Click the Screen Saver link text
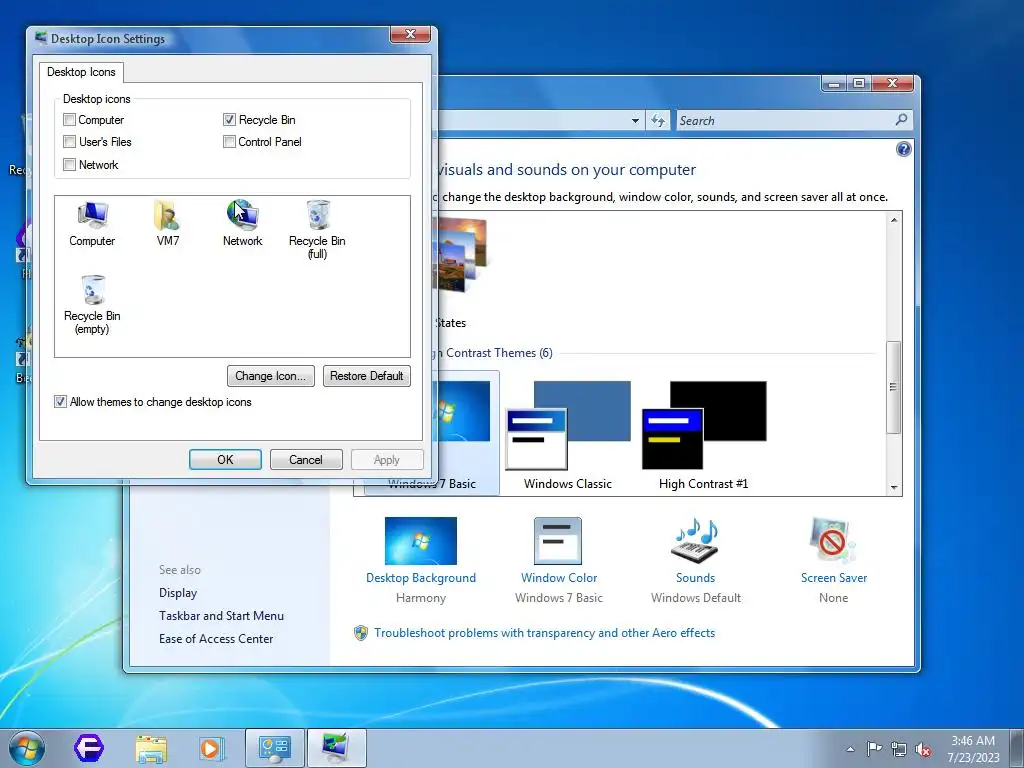Image resolution: width=1024 pixels, height=768 pixels. coord(834,578)
